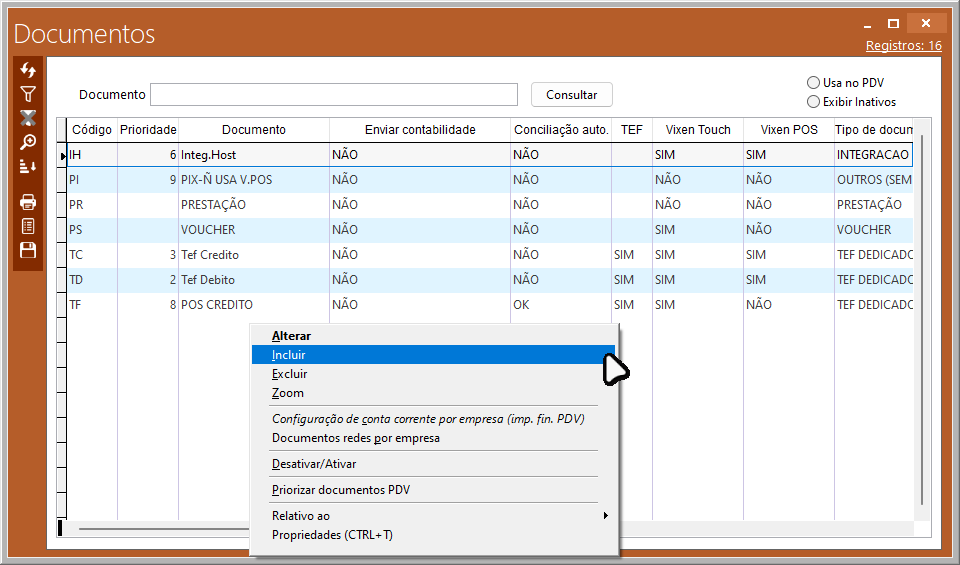Select the 'Tef Credito' row in table
Image resolution: width=960 pixels, height=565 pixels.
[x=210, y=255]
